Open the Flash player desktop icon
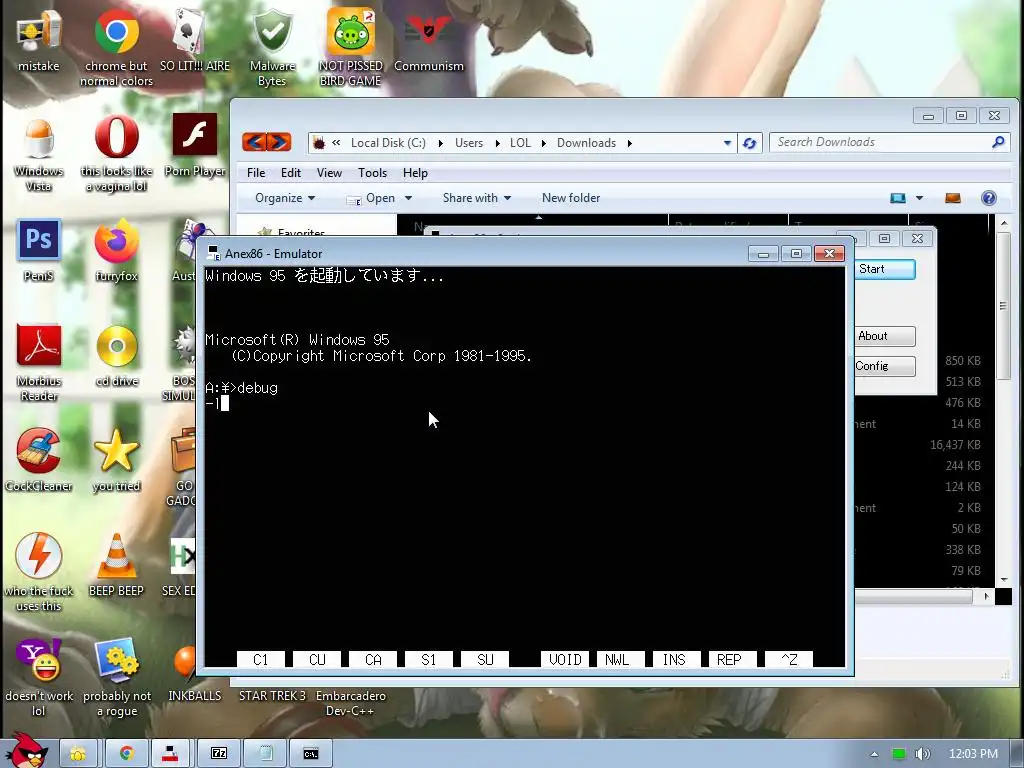Image resolution: width=1024 pixels, height=768 pixels. (x=195, y=135)
